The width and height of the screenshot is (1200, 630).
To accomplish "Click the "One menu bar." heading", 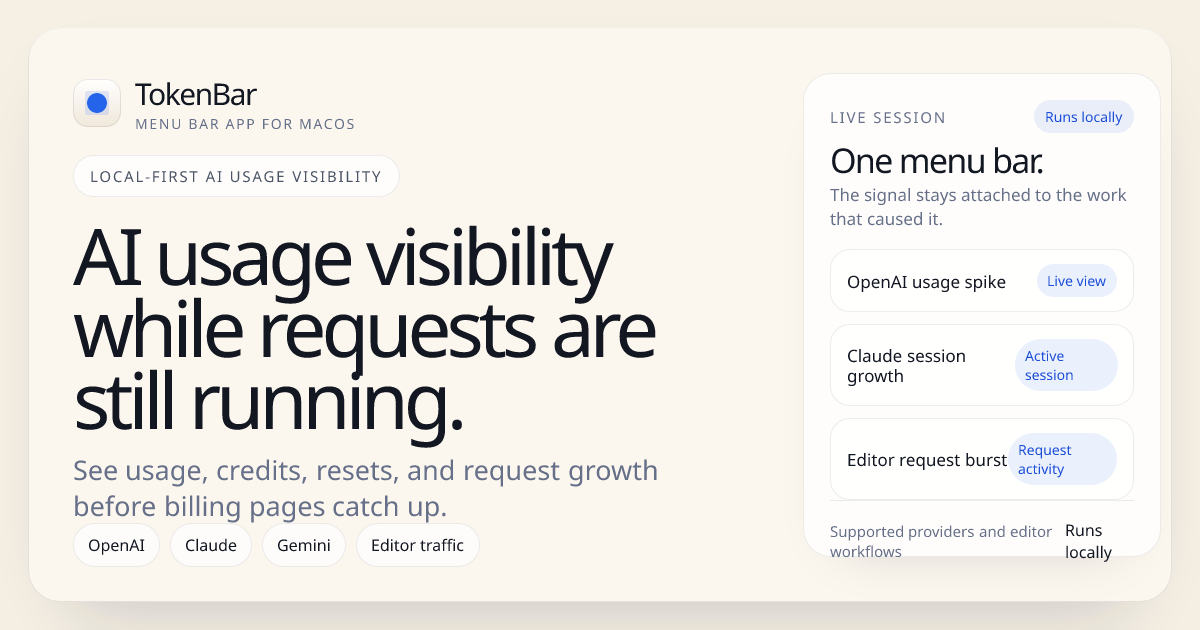I will tap(937, 161).
